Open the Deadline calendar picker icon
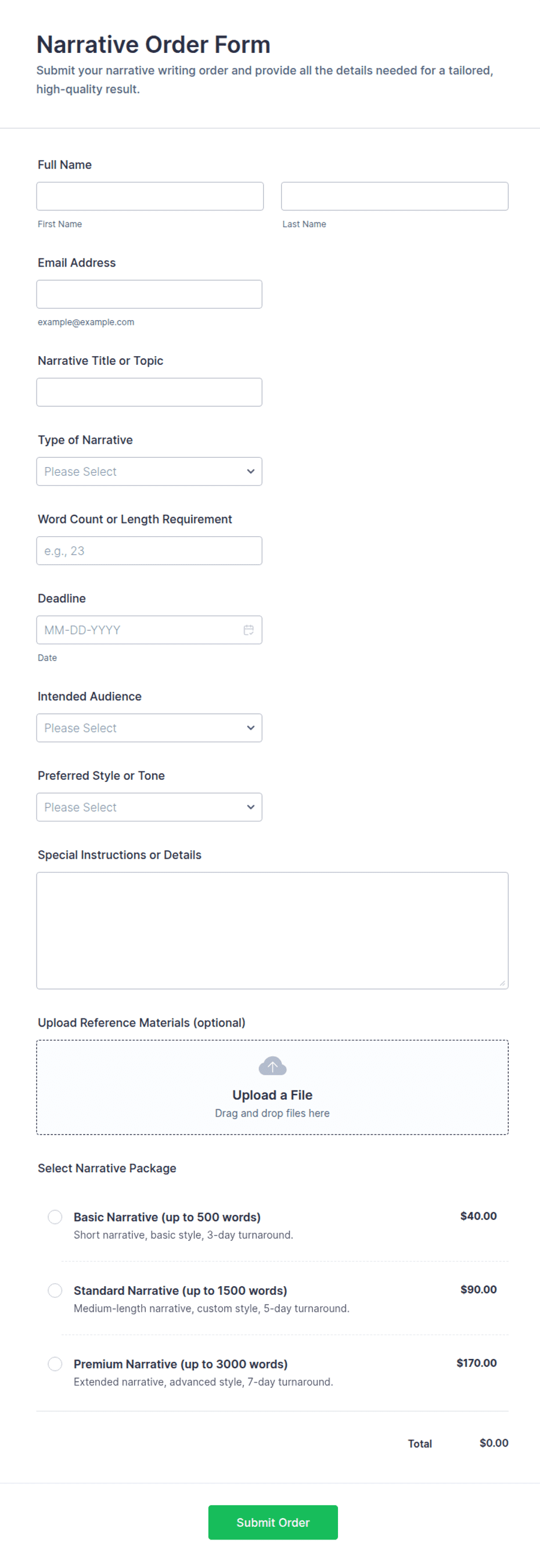 point(249,630)
